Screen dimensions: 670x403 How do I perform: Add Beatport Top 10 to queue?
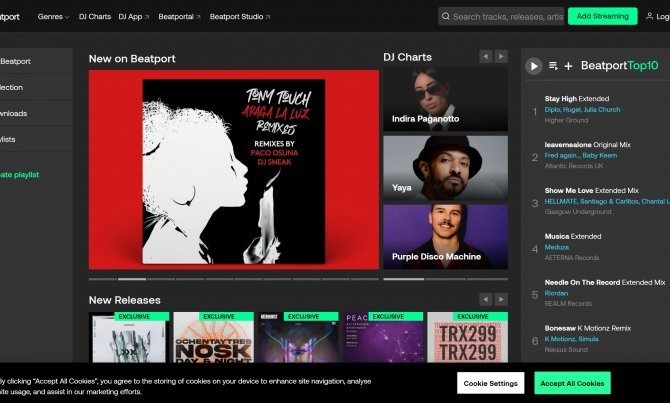pyautogui.click(x=553, y=66)
